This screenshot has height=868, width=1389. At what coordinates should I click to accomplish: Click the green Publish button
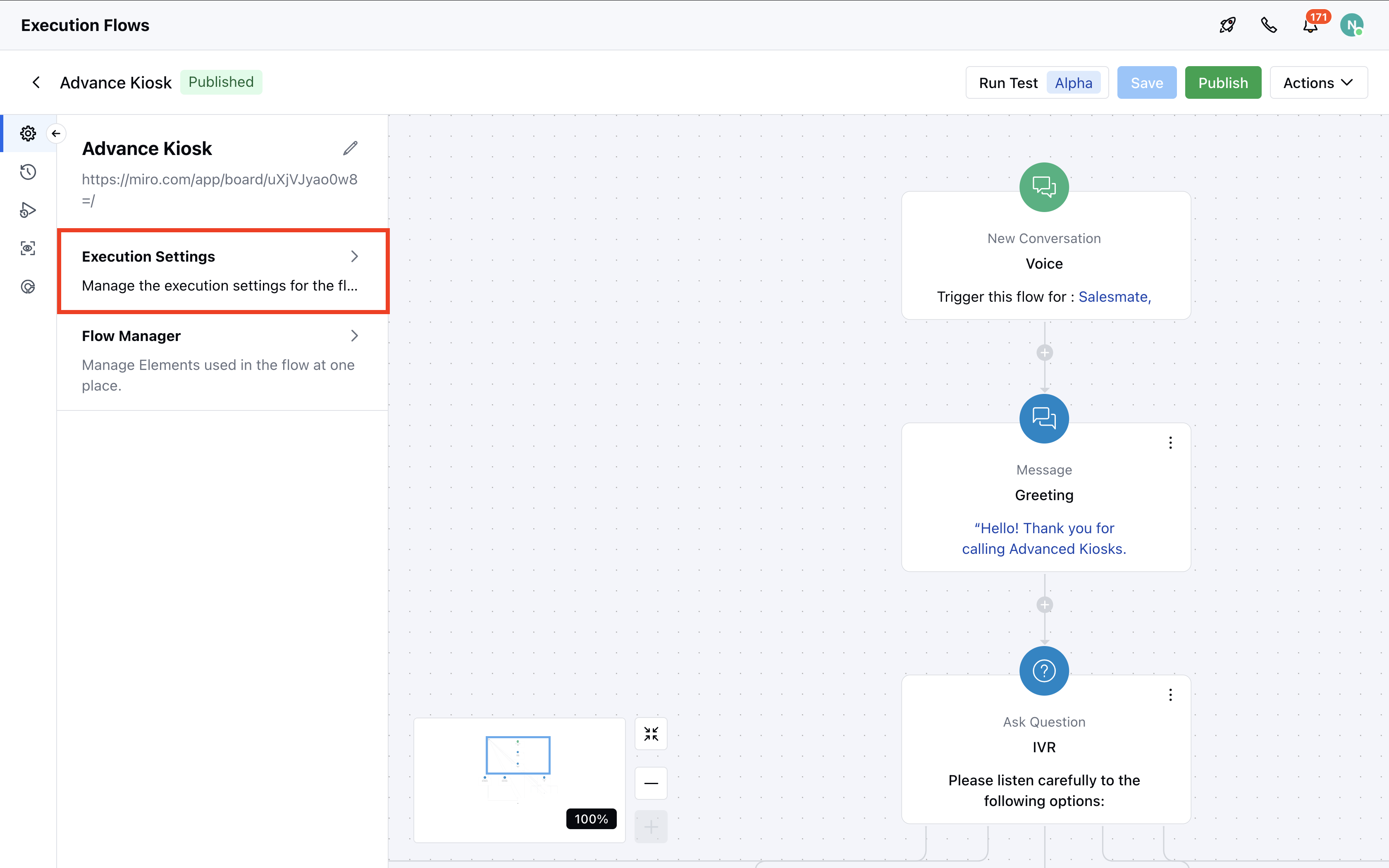point(1222,83)
